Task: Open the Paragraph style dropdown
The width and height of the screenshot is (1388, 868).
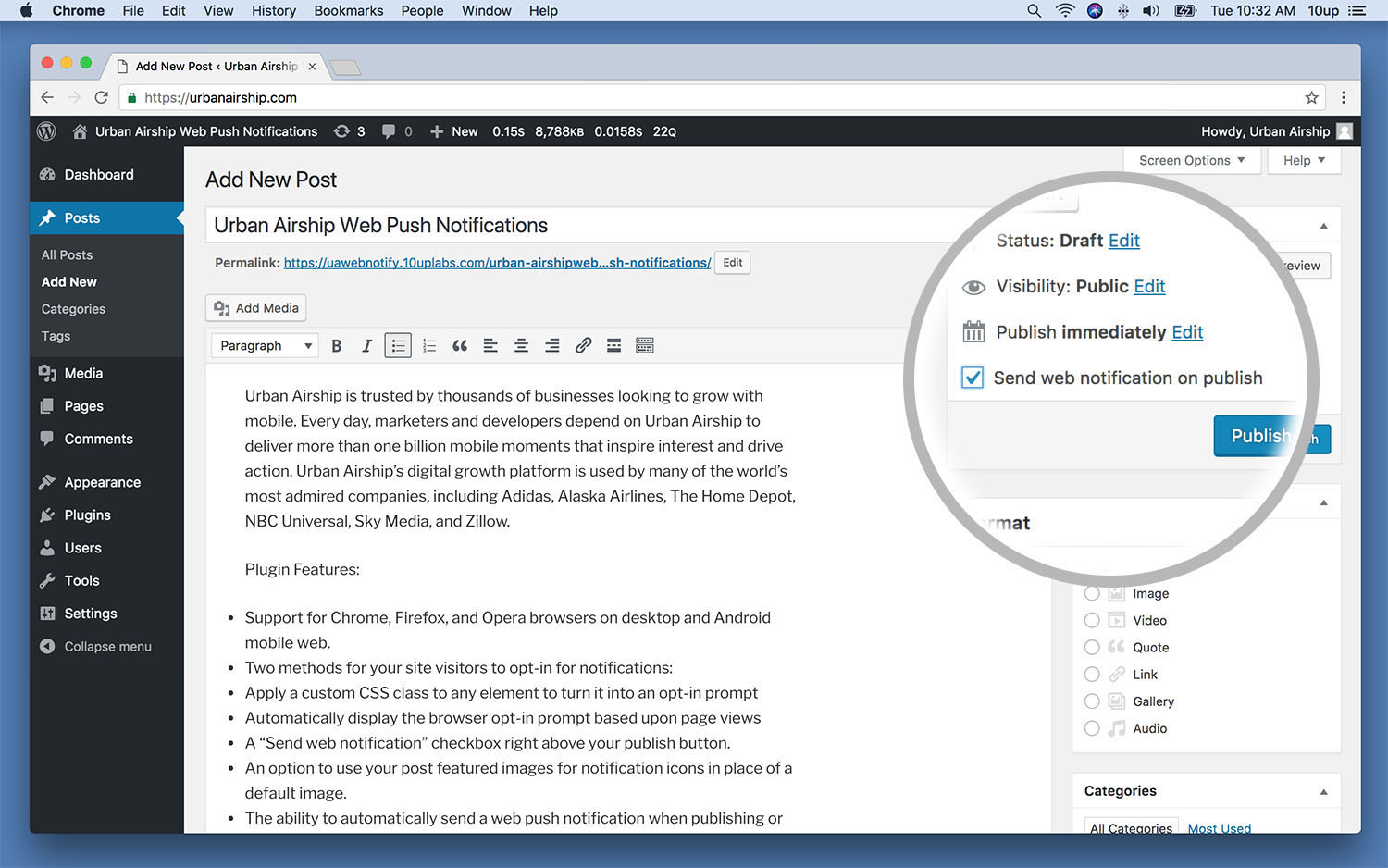Action: pyautogui.click(x=265, y=345)
